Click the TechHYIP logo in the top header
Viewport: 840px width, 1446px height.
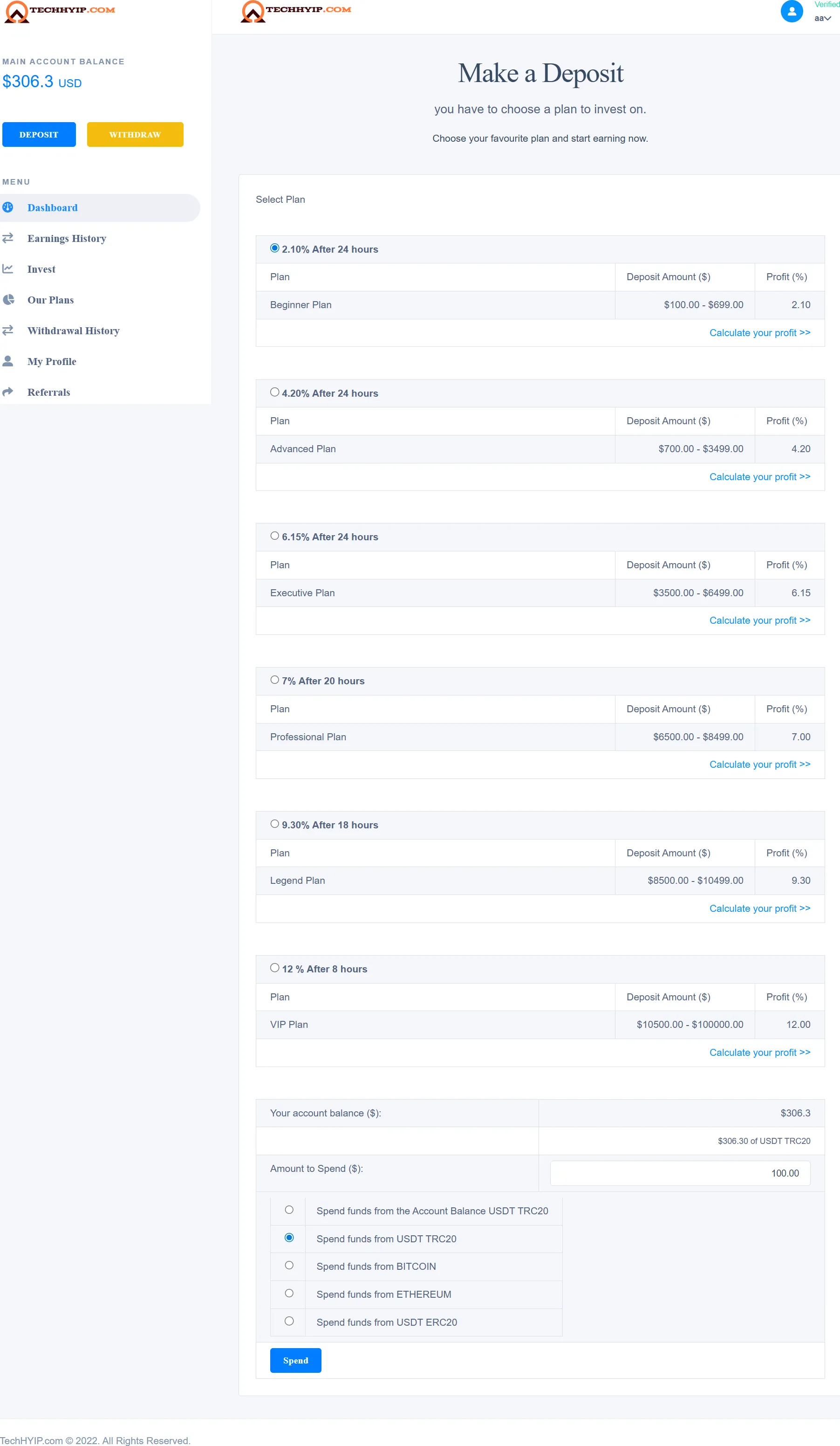pos(296,12)
